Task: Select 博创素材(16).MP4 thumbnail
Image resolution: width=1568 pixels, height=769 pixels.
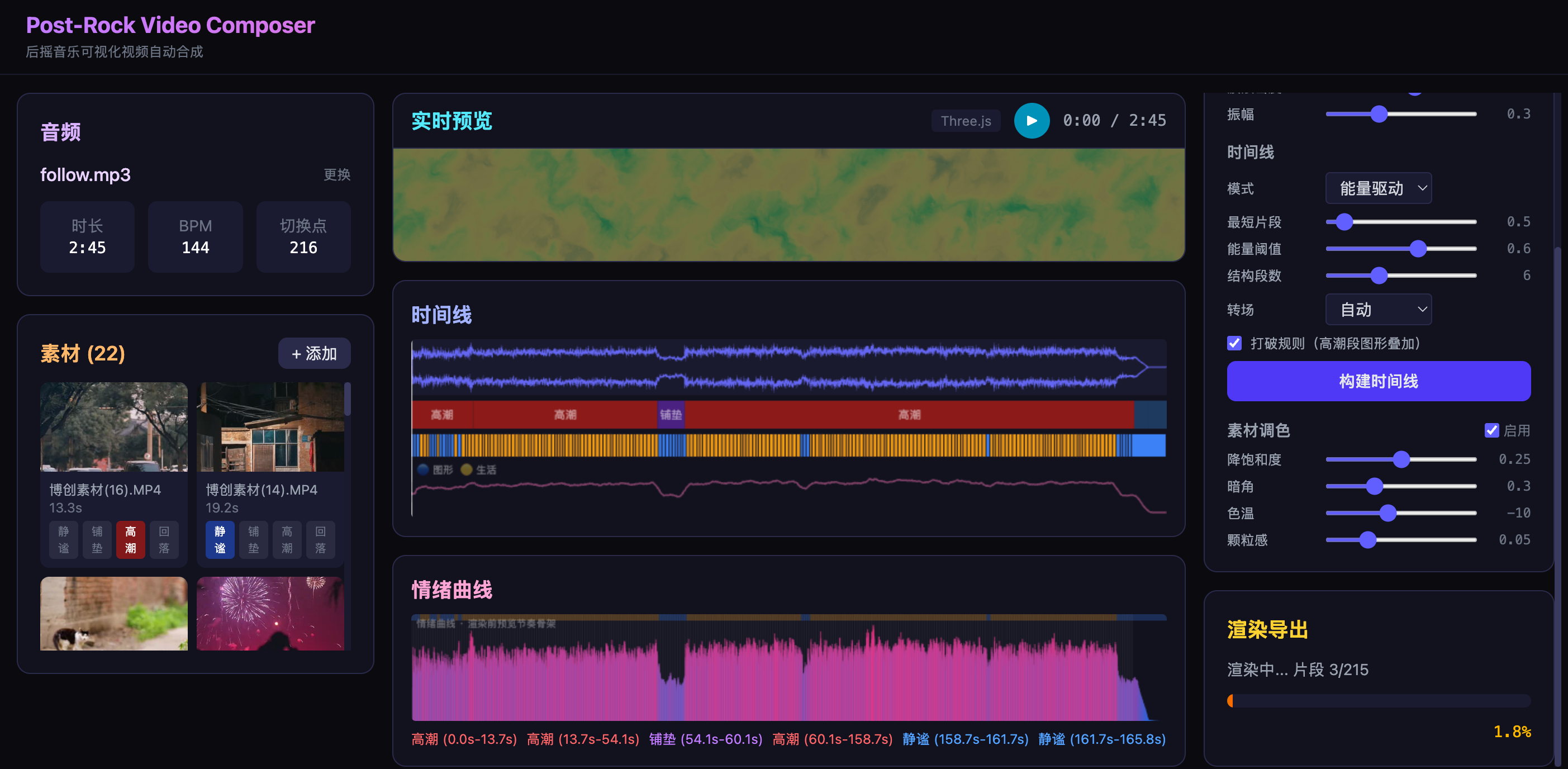Action: (114, 427)
